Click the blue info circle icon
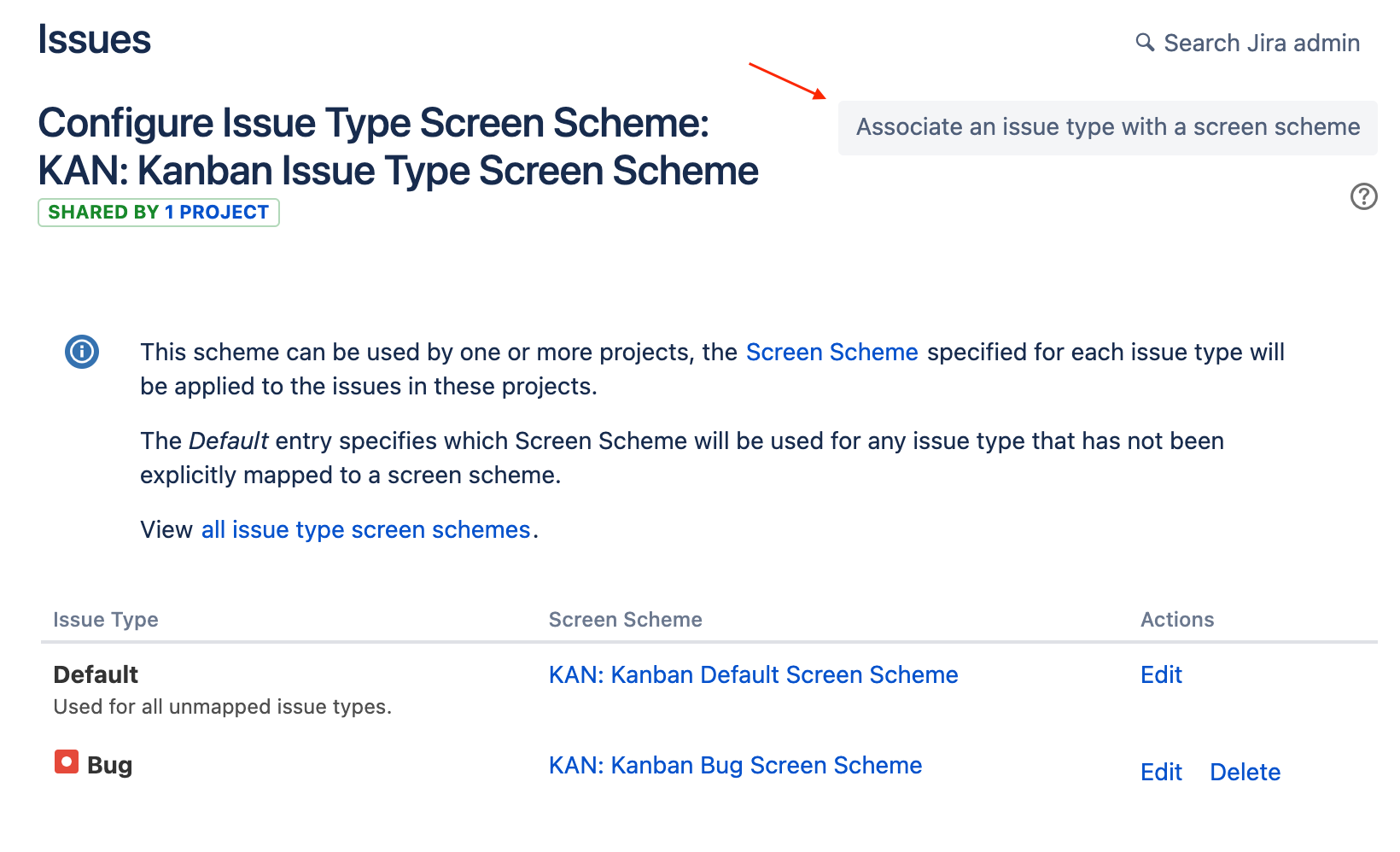The width and height of the screenshot is (1400, 852). pyautogui.click(x=82, y=352)
